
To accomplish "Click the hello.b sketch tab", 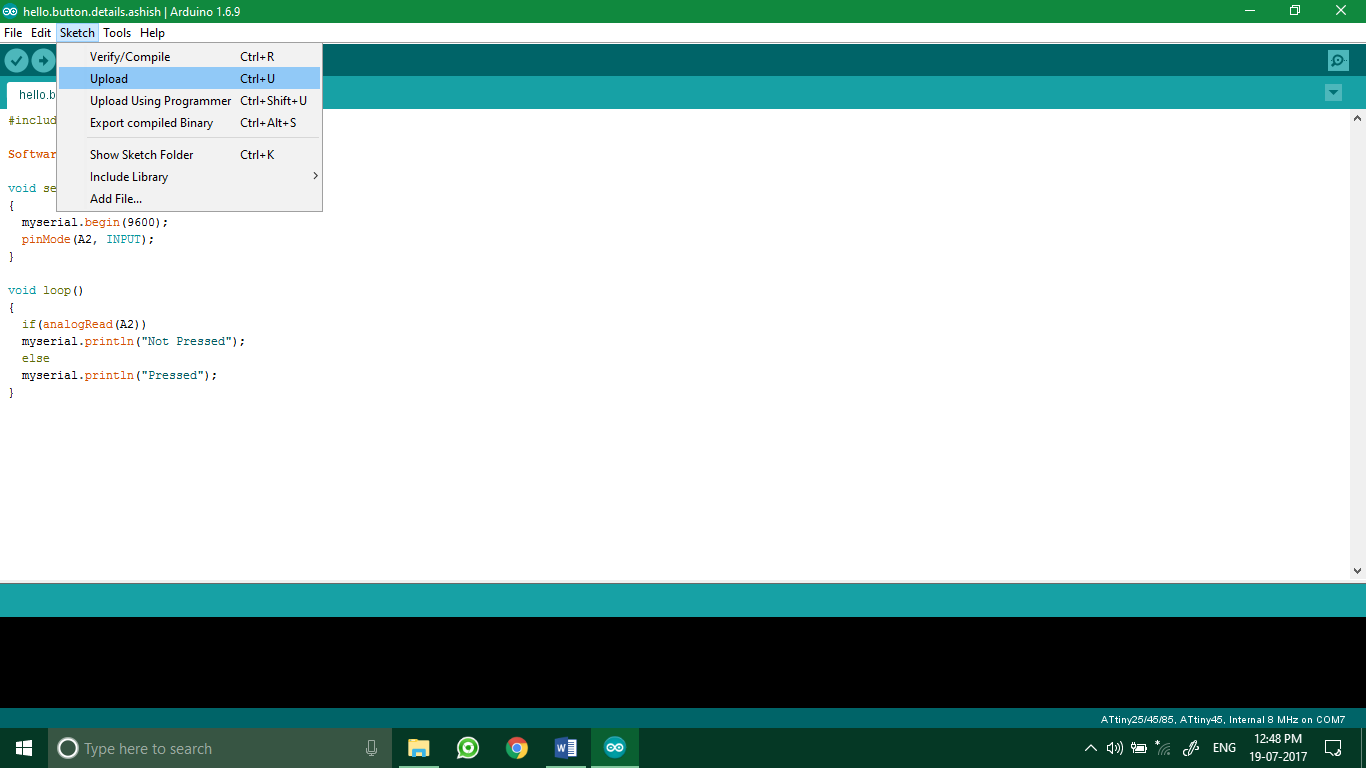I will pos(33,95).
